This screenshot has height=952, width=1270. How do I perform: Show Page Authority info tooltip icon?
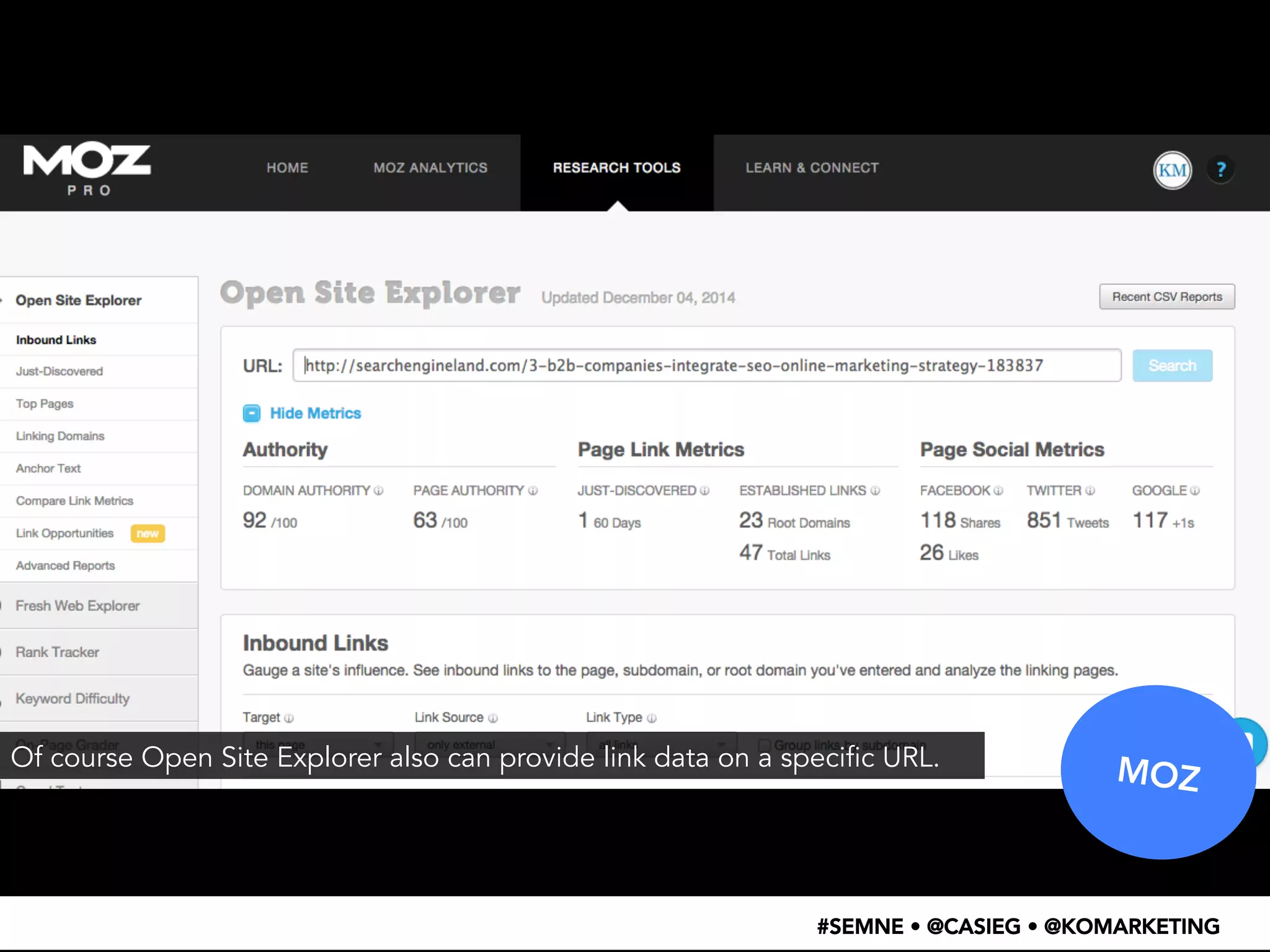click(x=533, y=491)
